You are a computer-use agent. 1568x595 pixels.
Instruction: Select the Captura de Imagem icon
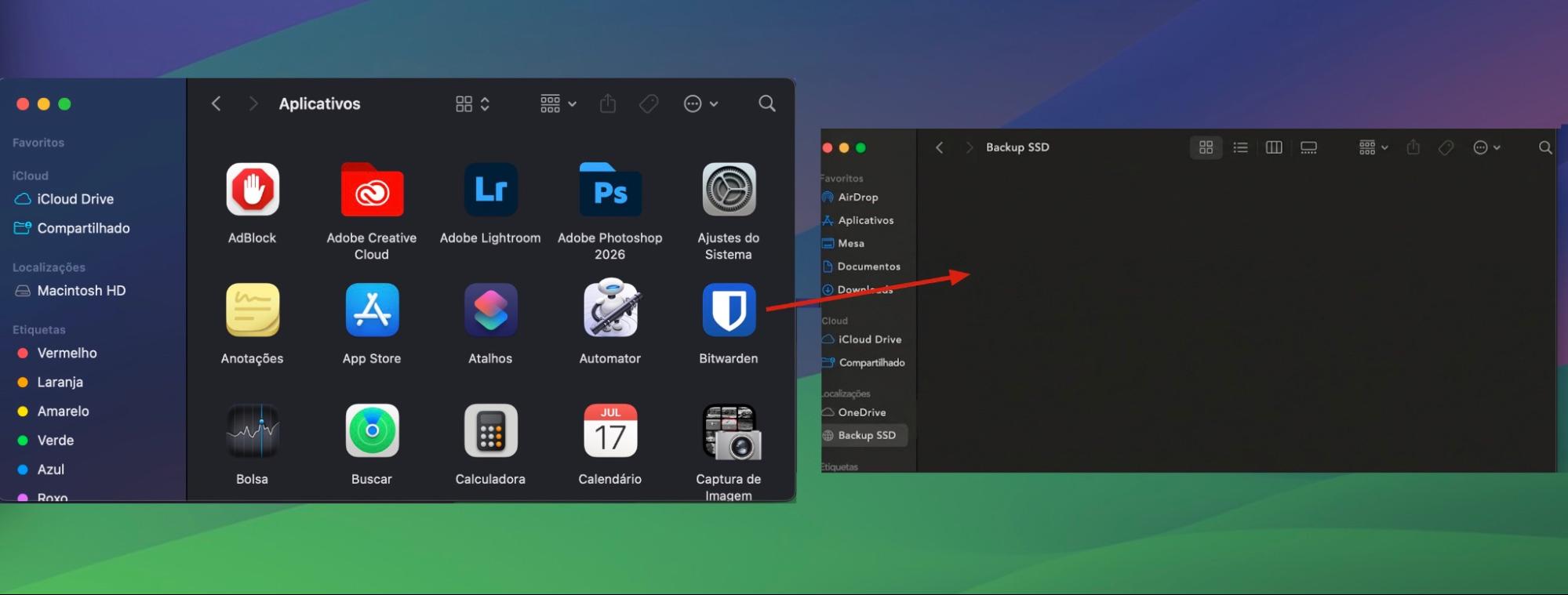pos(731,432)
